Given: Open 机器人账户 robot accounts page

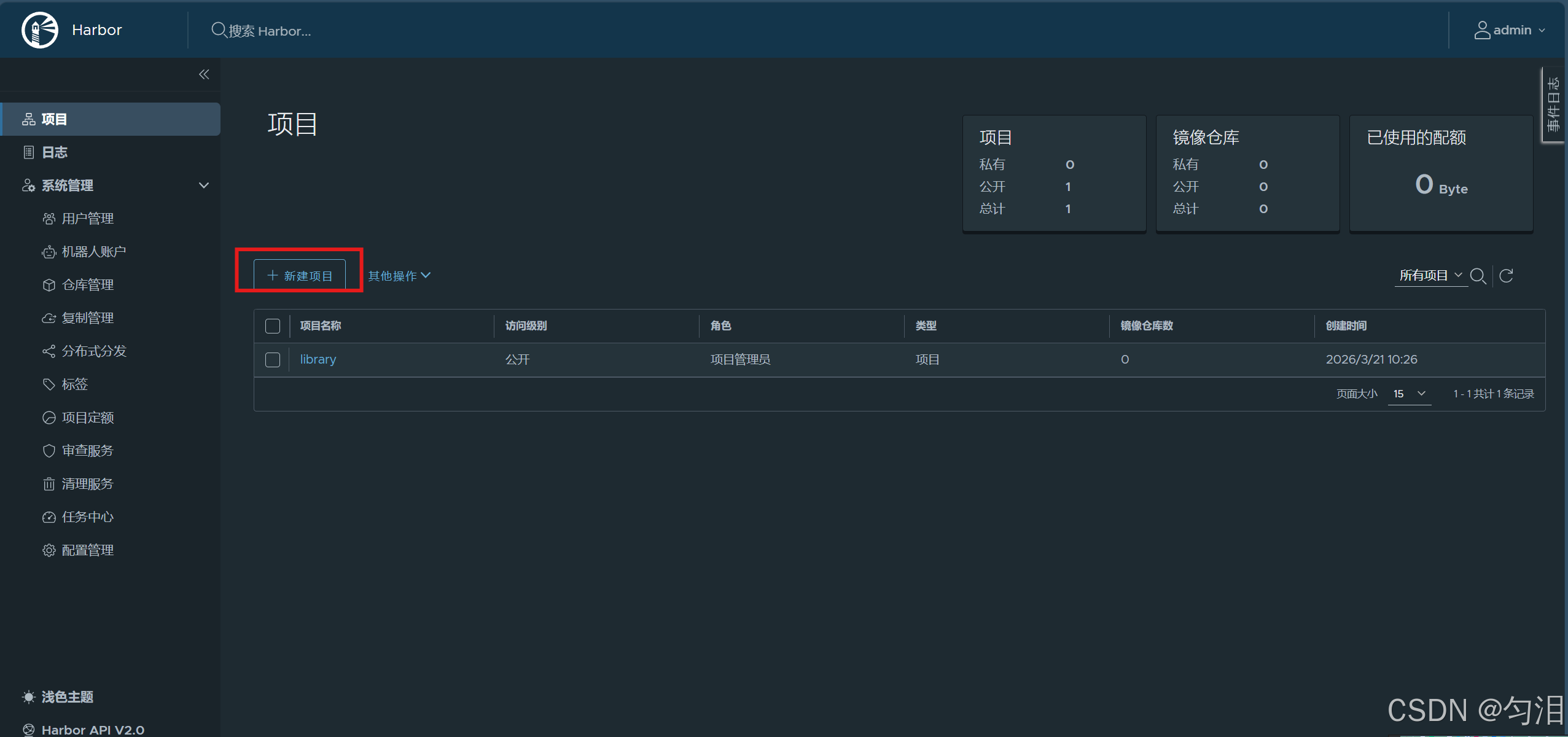Looking at the screenshot, I should coord(93,252).
